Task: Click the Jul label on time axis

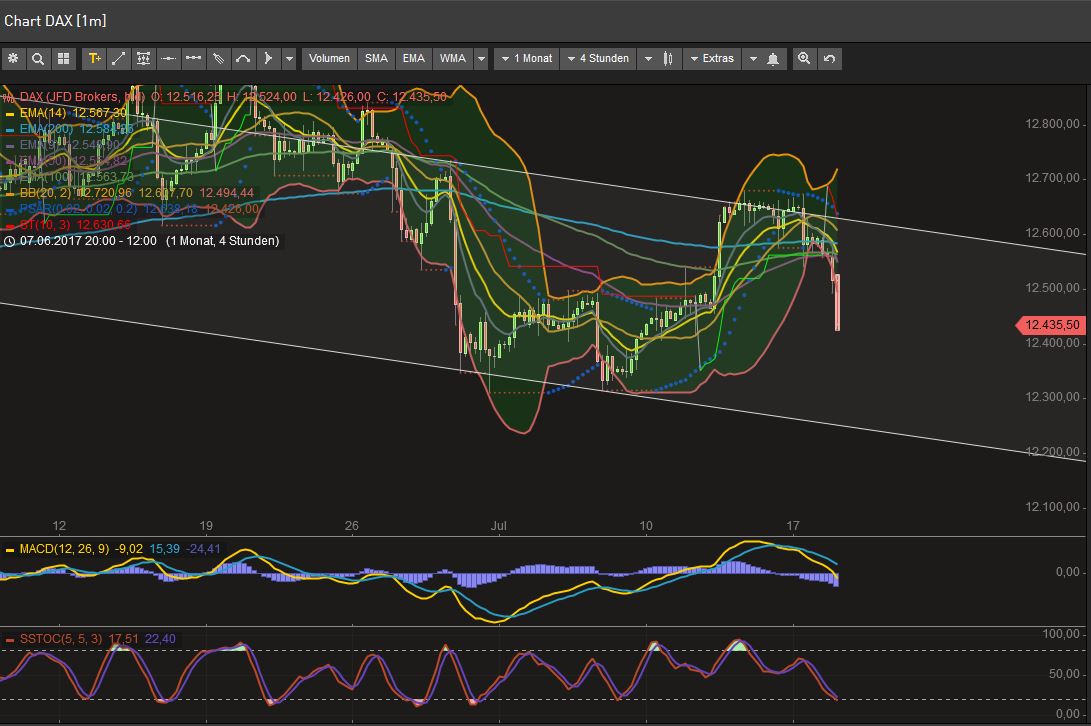Action: 498,526
